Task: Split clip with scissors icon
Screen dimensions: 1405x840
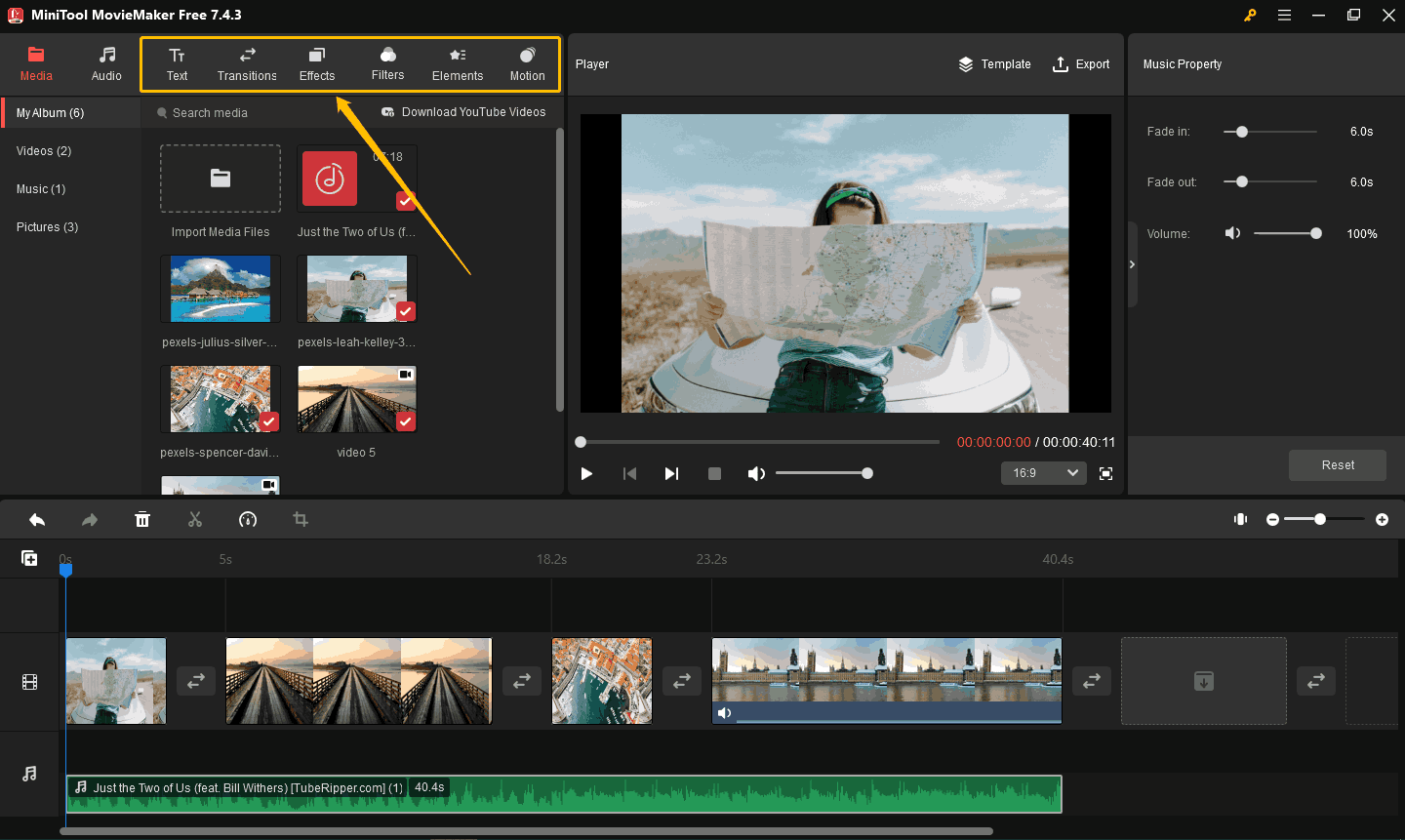Action: (x=195, y=520)
